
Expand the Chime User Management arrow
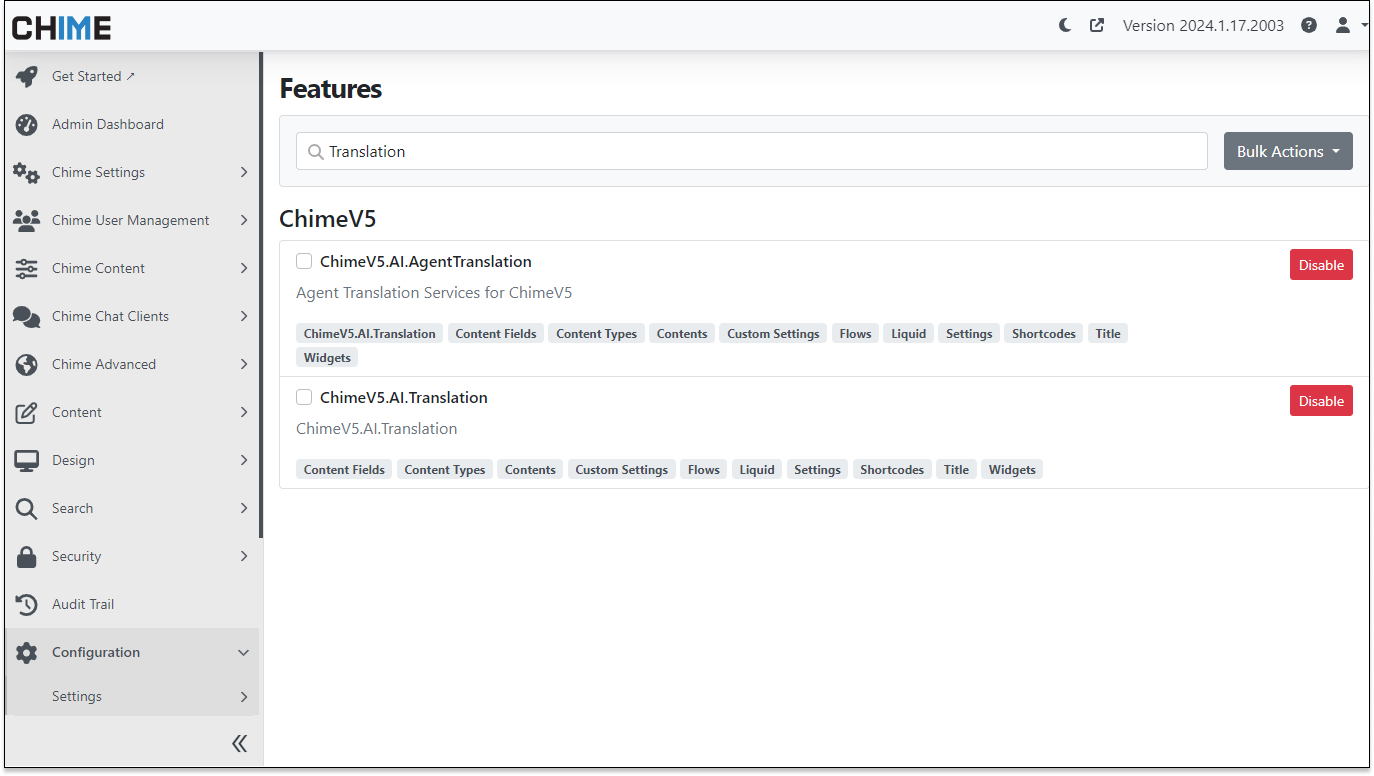(x=244, y=220)
